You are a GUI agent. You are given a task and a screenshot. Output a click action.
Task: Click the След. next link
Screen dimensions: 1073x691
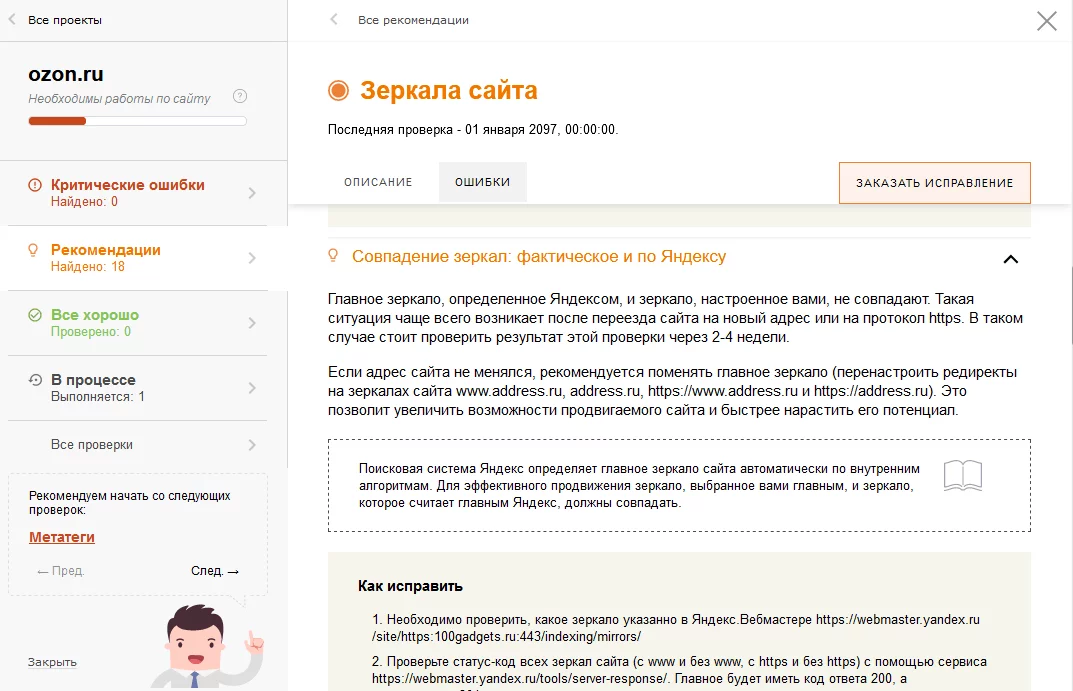pyautogui.click(x=215, y=571)
